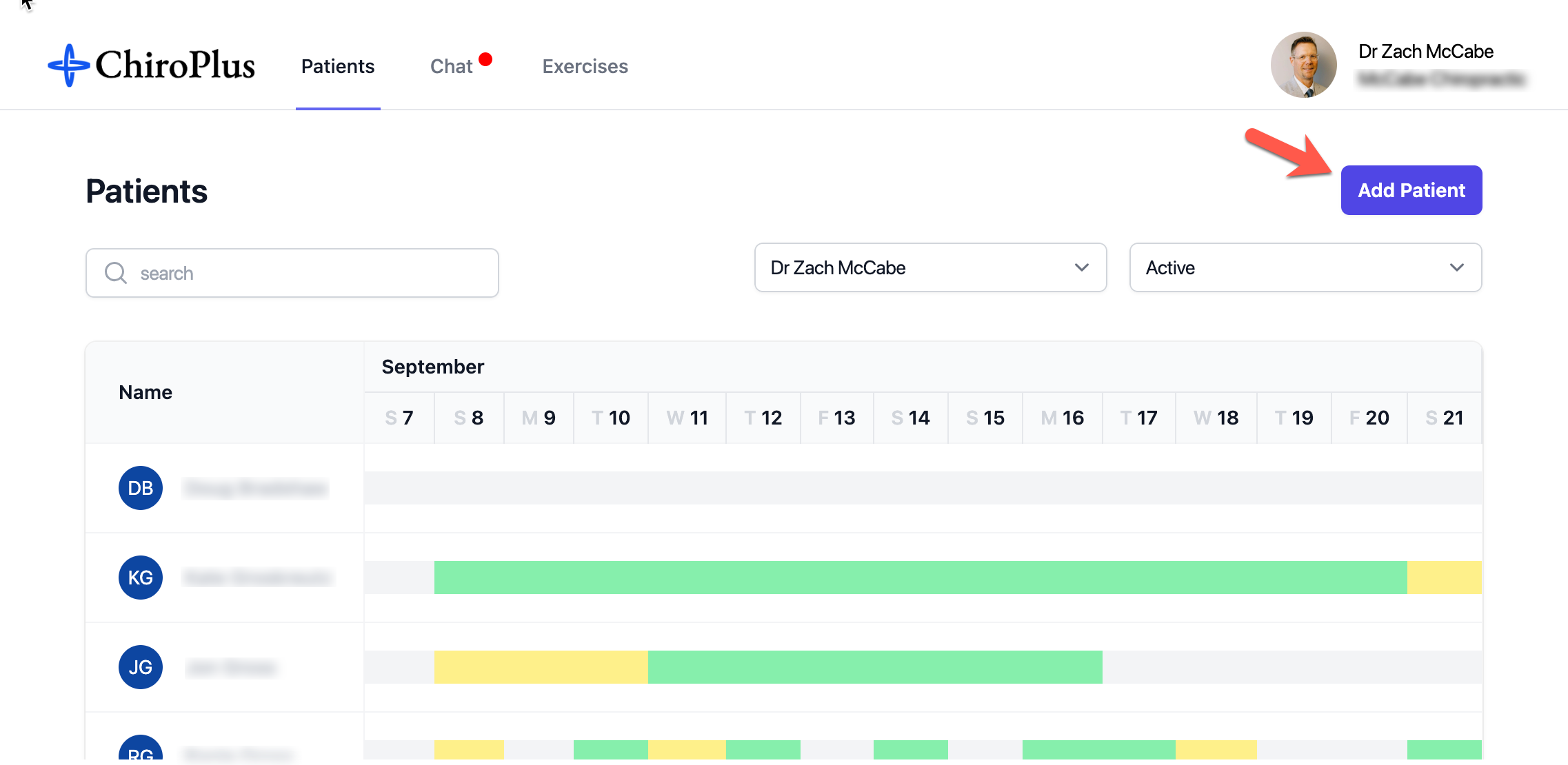Open the Patients tab
This screenshot has height=765, width=1568.
click(338, 66)
